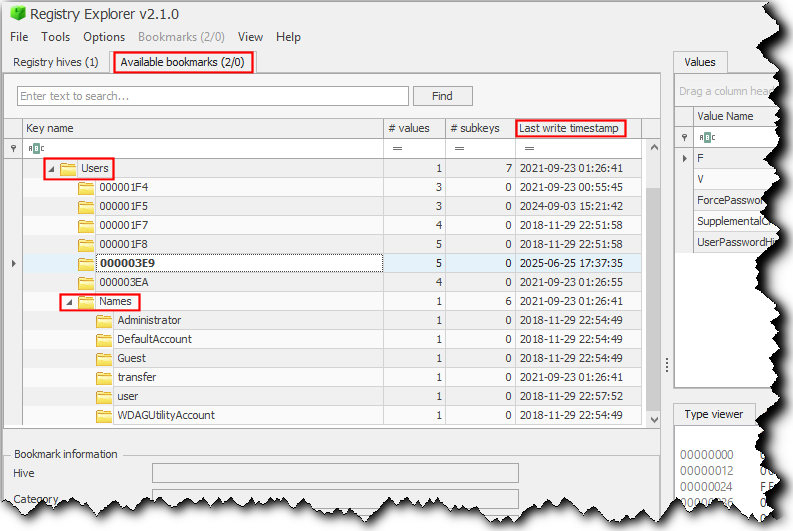The width and height of the screenshot is (793, 531).
Task: Open the Tools menu
Action: coord(55,37)
